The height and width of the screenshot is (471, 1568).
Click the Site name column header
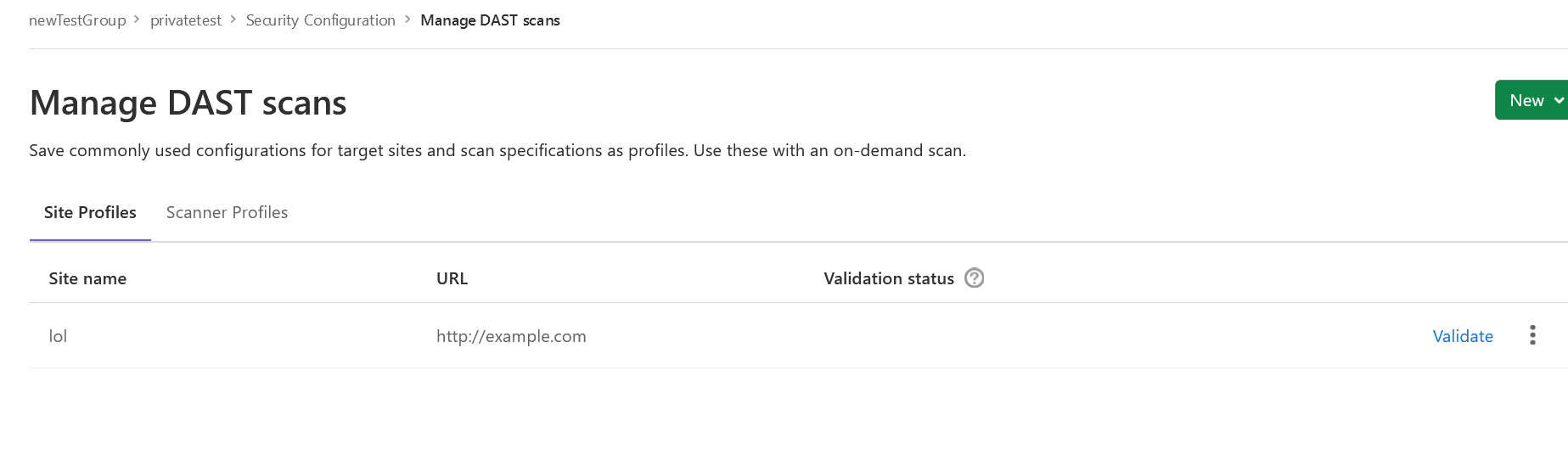[87, 278]
